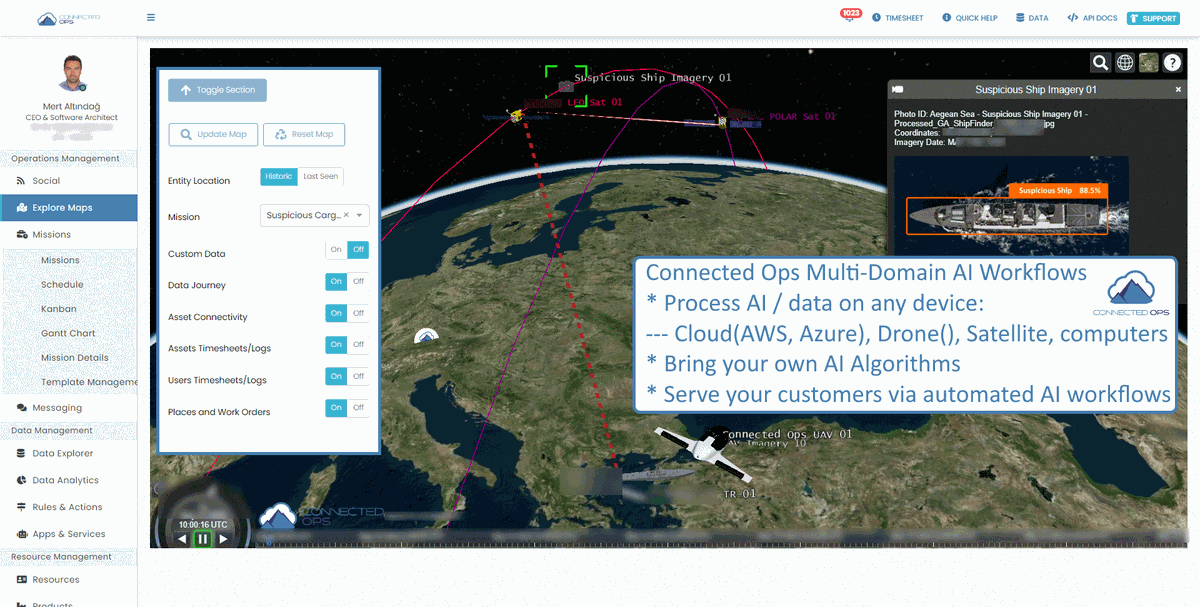1200x607 pixels.
Task: Turn Users Timesheets/Logs off
Action: (358, 376)
